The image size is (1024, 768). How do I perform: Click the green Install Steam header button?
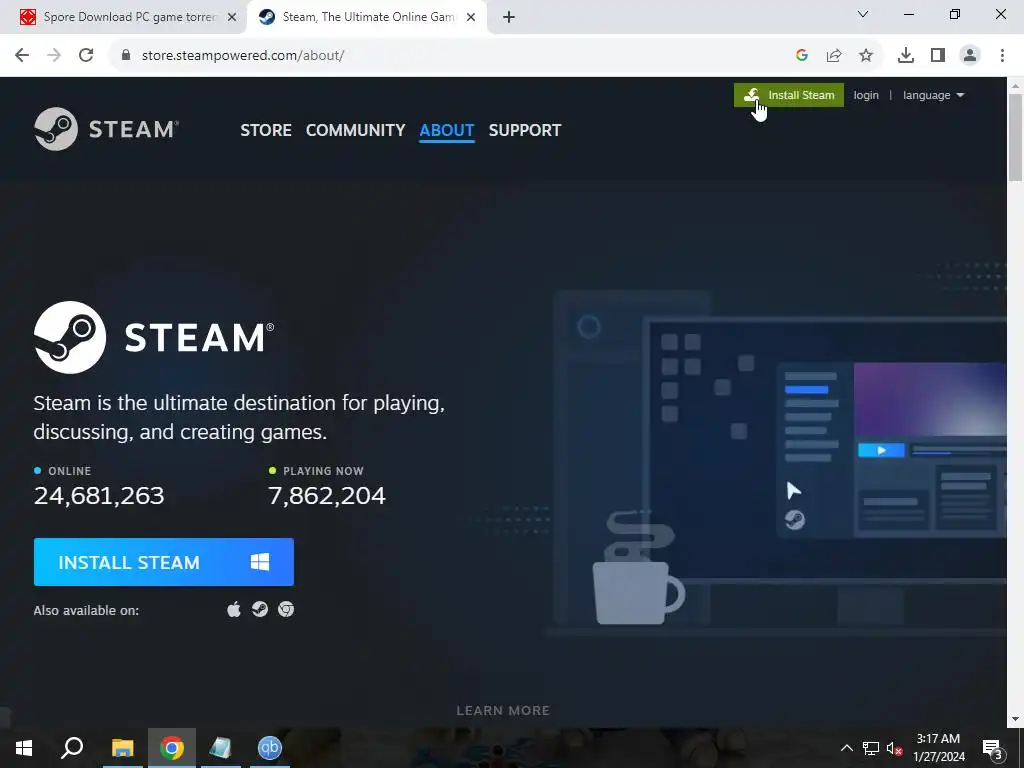coord(788,95)
